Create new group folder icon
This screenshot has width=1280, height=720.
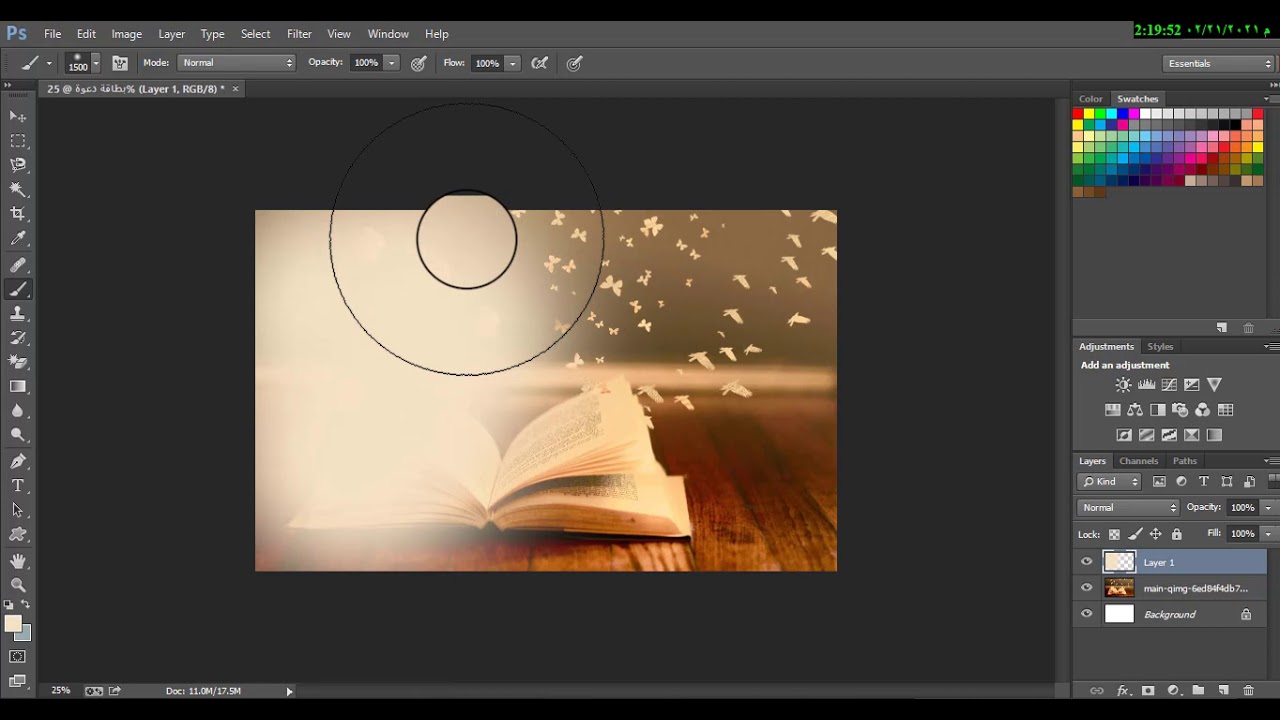pos(1198,691)
